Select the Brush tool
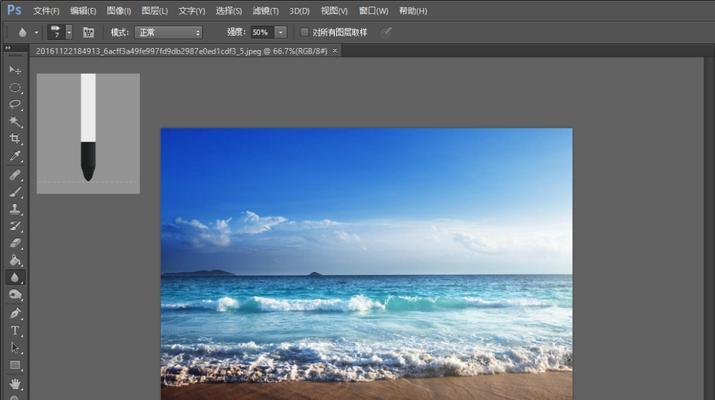The width and height of the screenshot is (715, 400). (15, 192)
